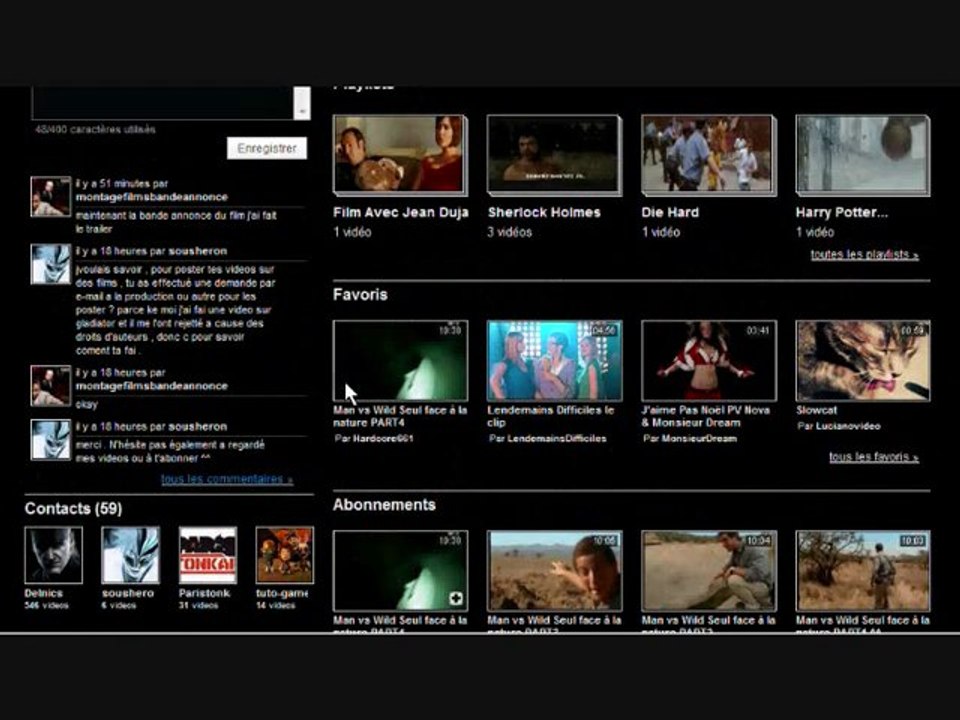Play the Slowcat favorite thumbnail
960x720 pixels.
863,361
